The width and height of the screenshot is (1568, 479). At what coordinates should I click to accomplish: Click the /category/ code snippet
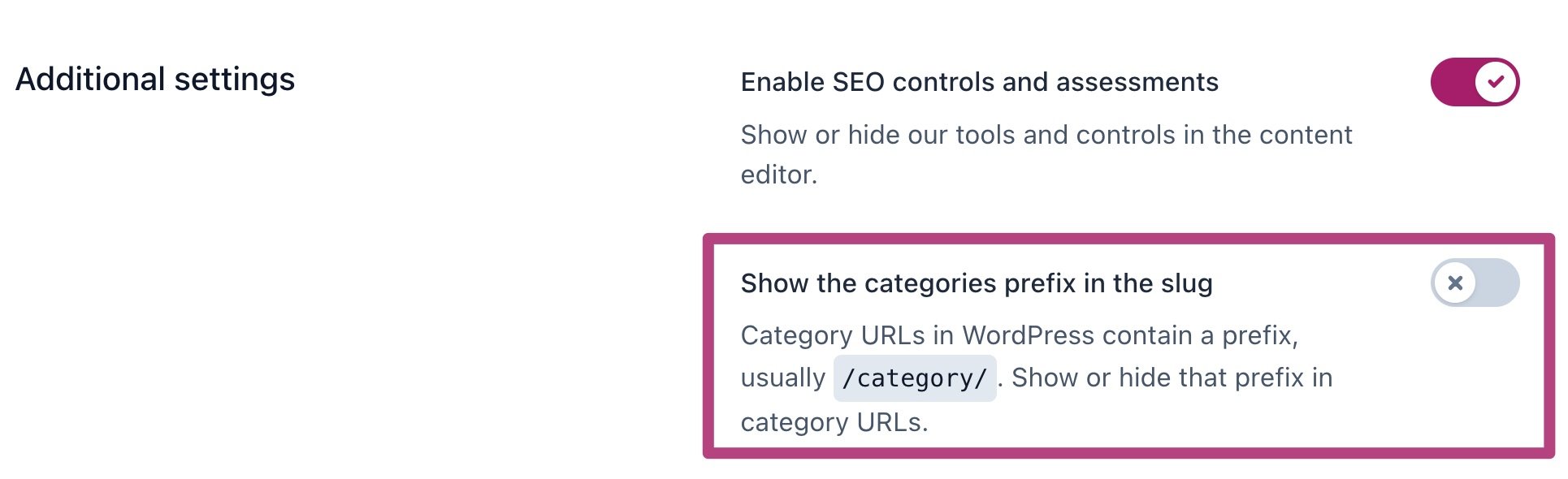point(914,378)
